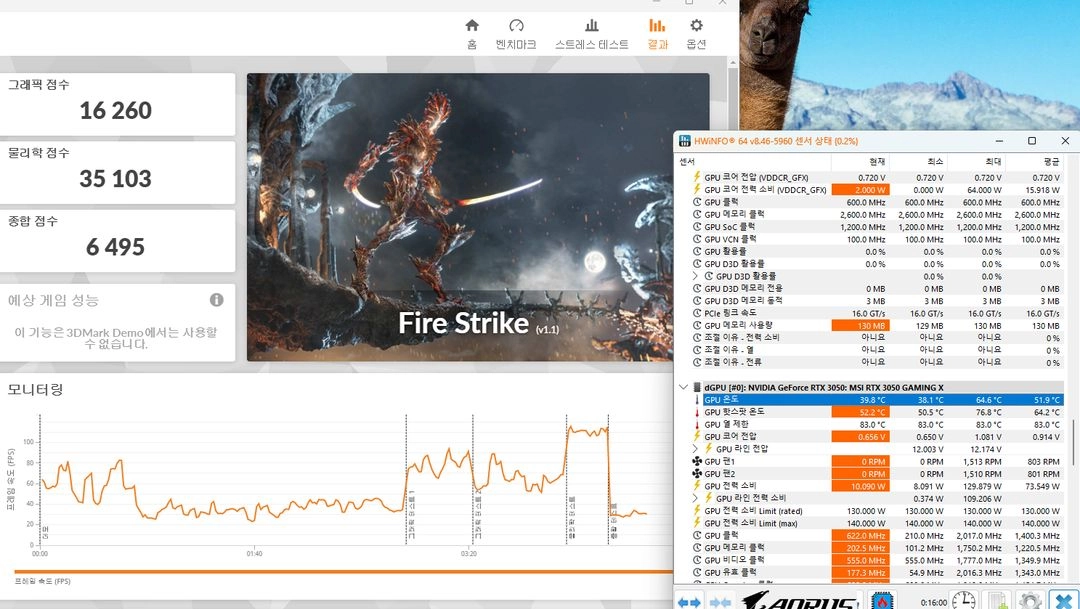Image resolution: width=1080 pixels, height=609 pixels.
Task: Select the 결과 tab
Action: (657, 34)
